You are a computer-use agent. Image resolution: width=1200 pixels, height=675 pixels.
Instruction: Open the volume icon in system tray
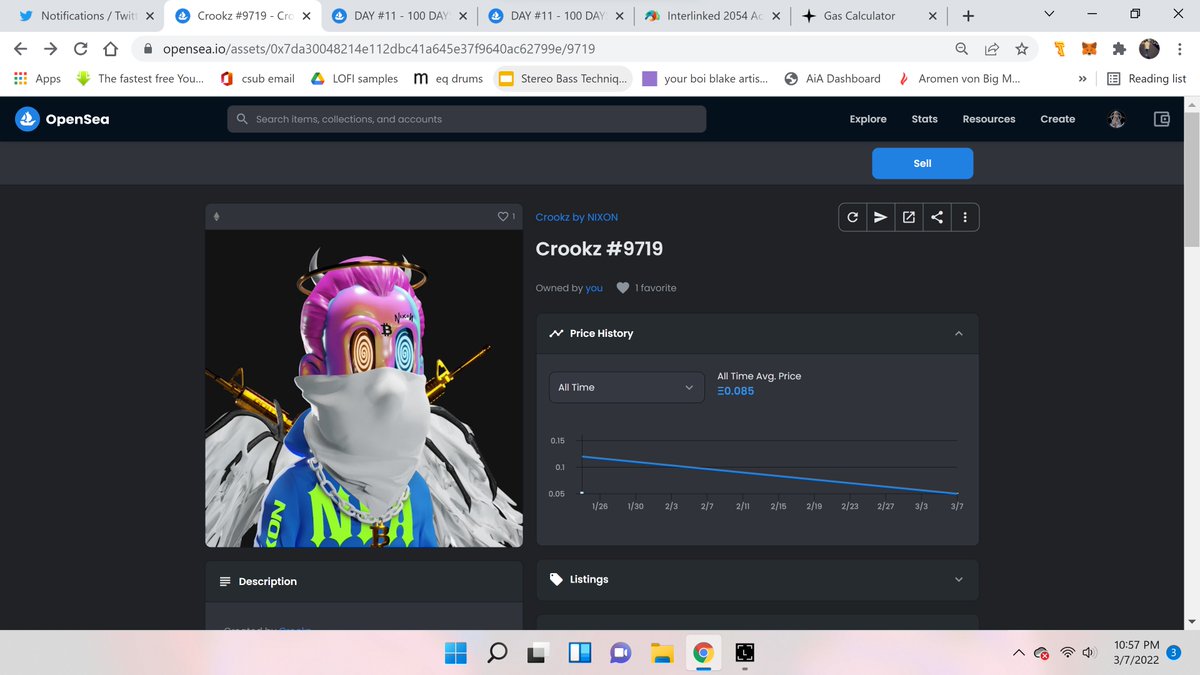point(1089,653)
